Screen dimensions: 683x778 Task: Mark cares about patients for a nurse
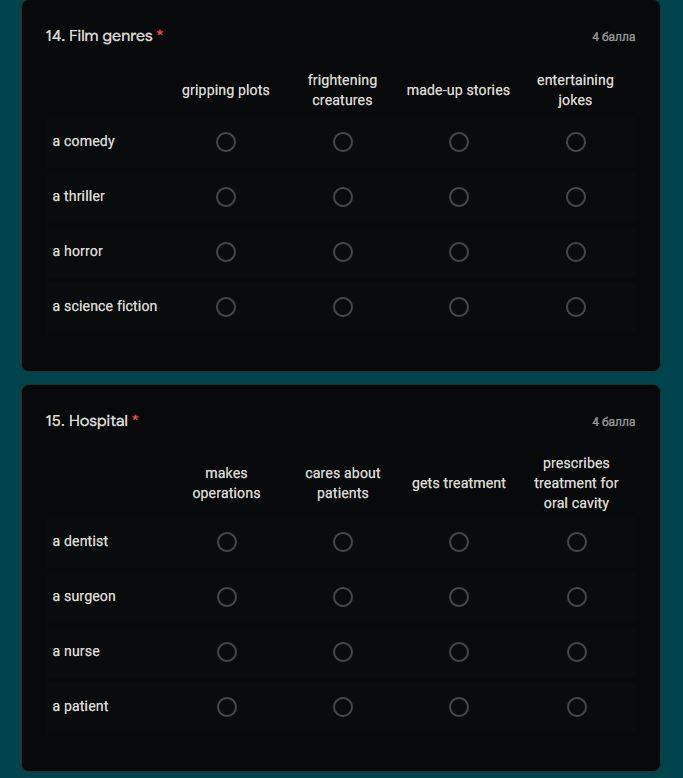343,652
